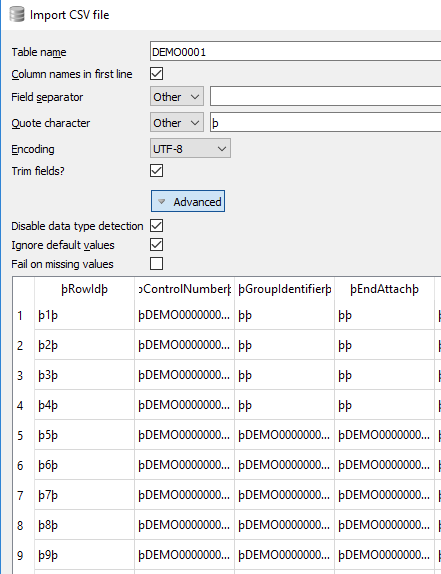
Task: Open the Encoding UTF-8 dropdown
Action: (190, 149)
